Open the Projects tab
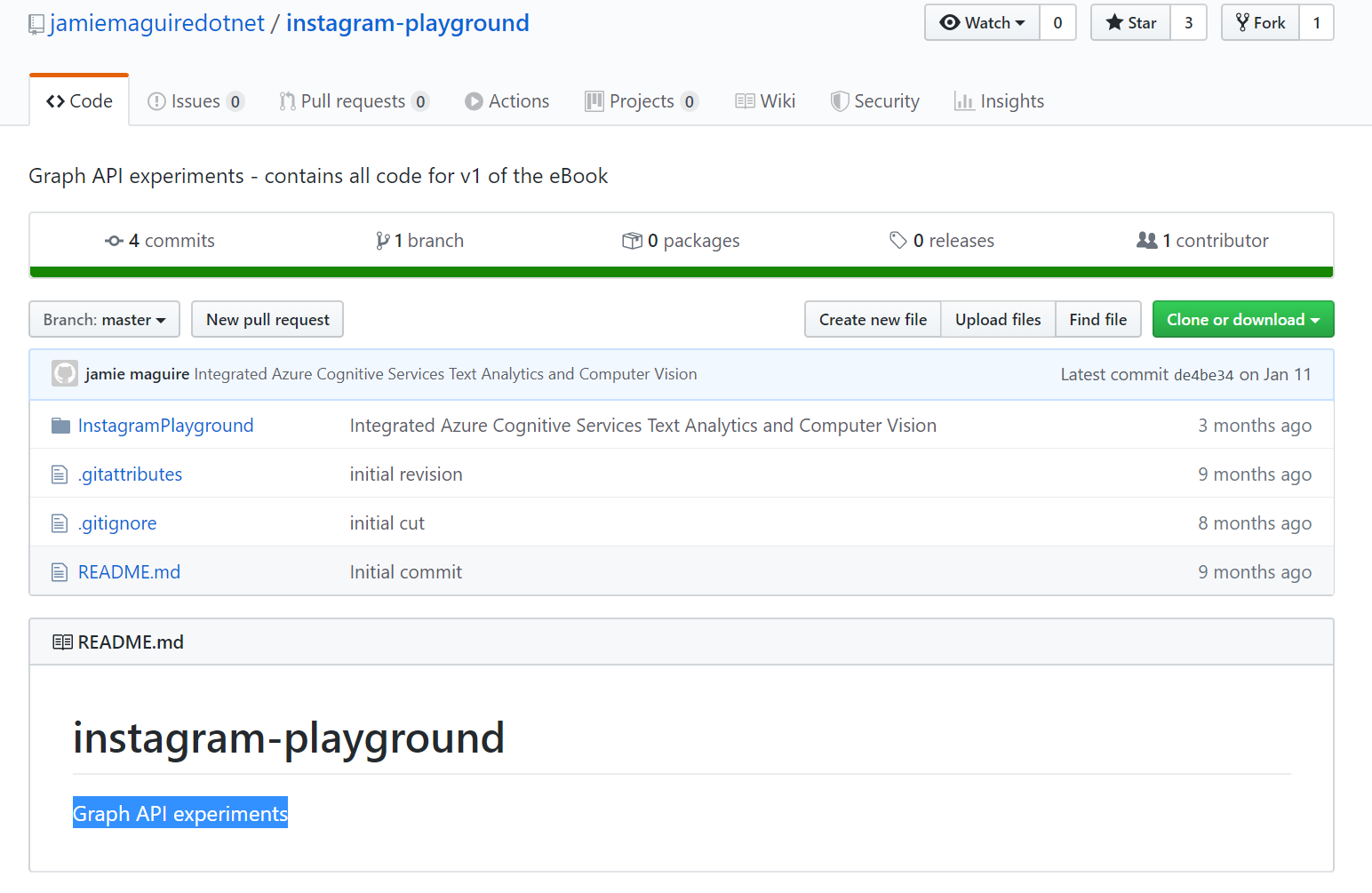 click(x=642, y=101)
